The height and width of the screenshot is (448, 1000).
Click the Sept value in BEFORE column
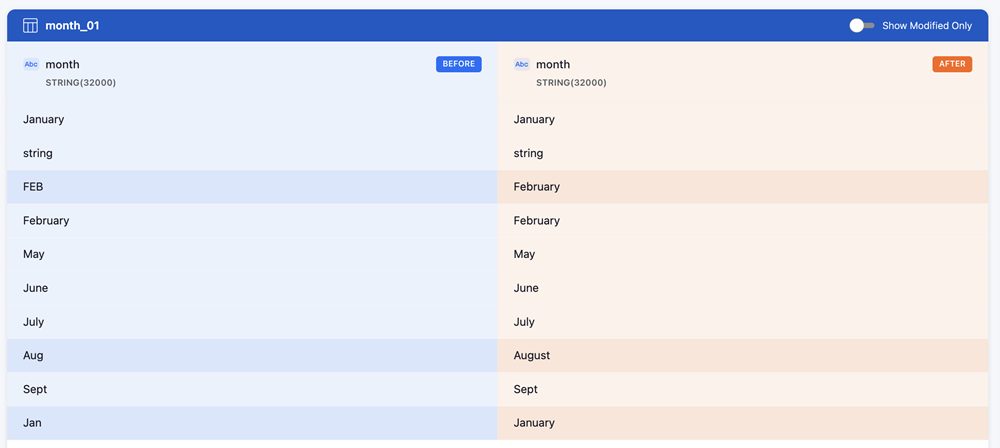[x=35, y=389]
